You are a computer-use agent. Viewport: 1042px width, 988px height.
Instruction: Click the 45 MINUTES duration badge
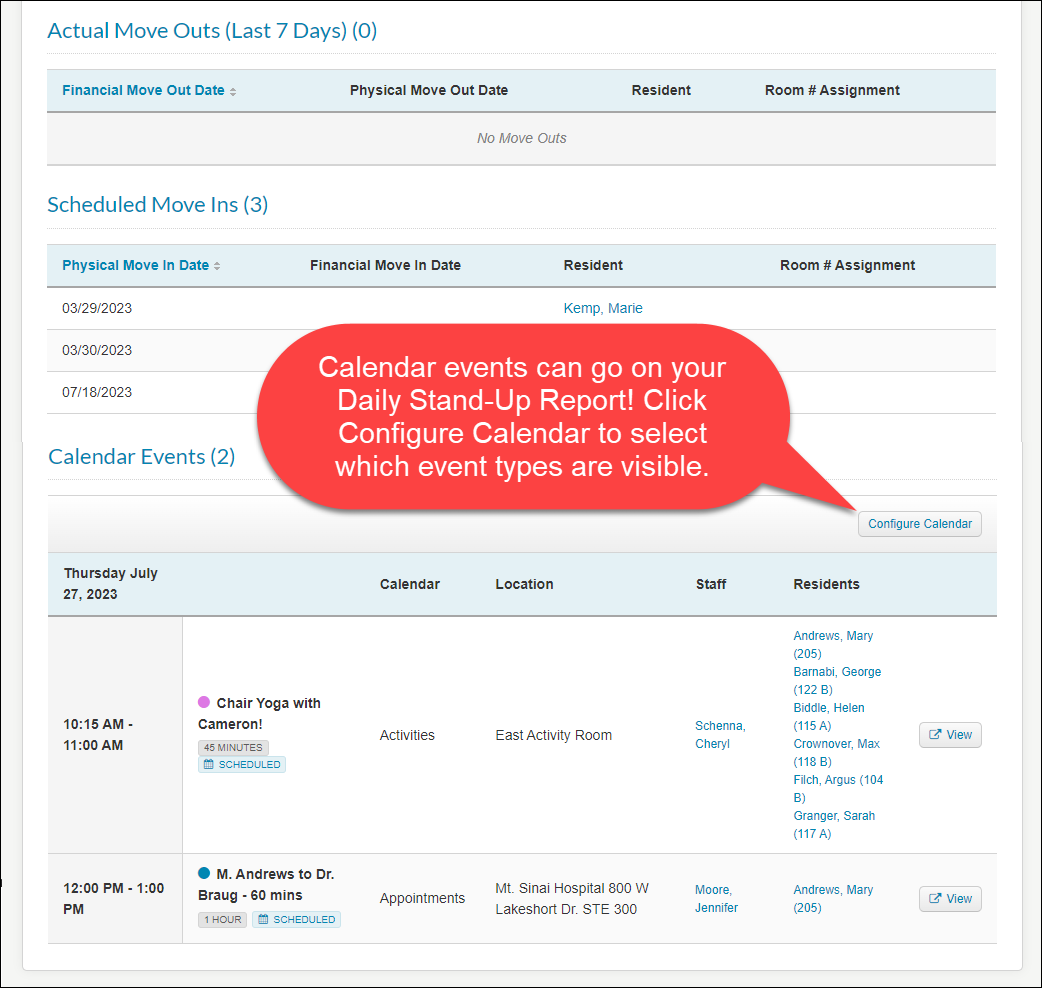(233, 748)
